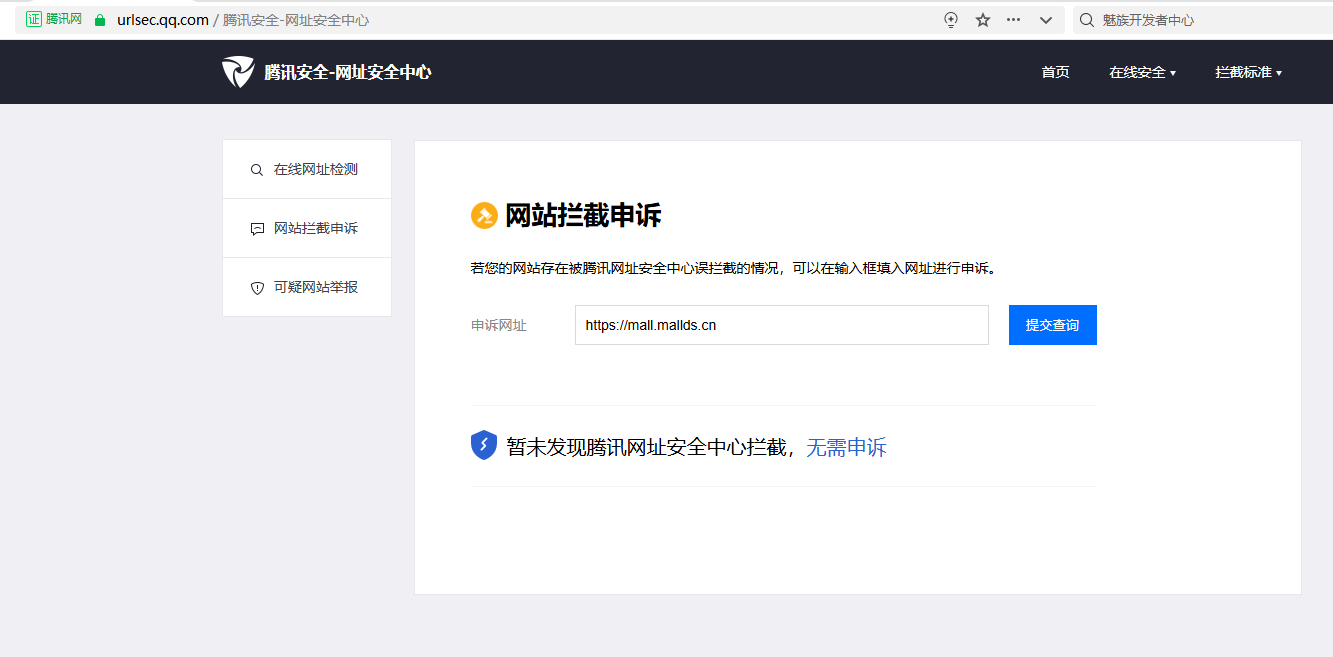Screen dimensions: 1333x657
Task: Click the 申诉网址 input field
Action: point(782,325)
